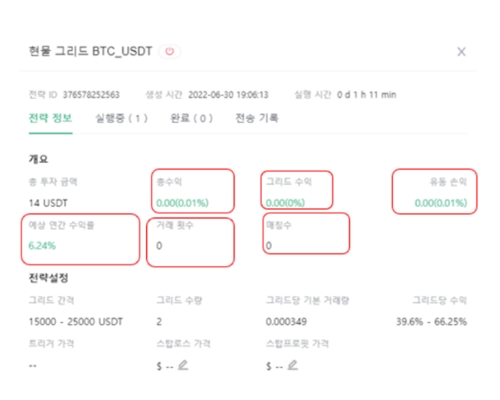Click the 거래 횟수 count value

point(159,246)
